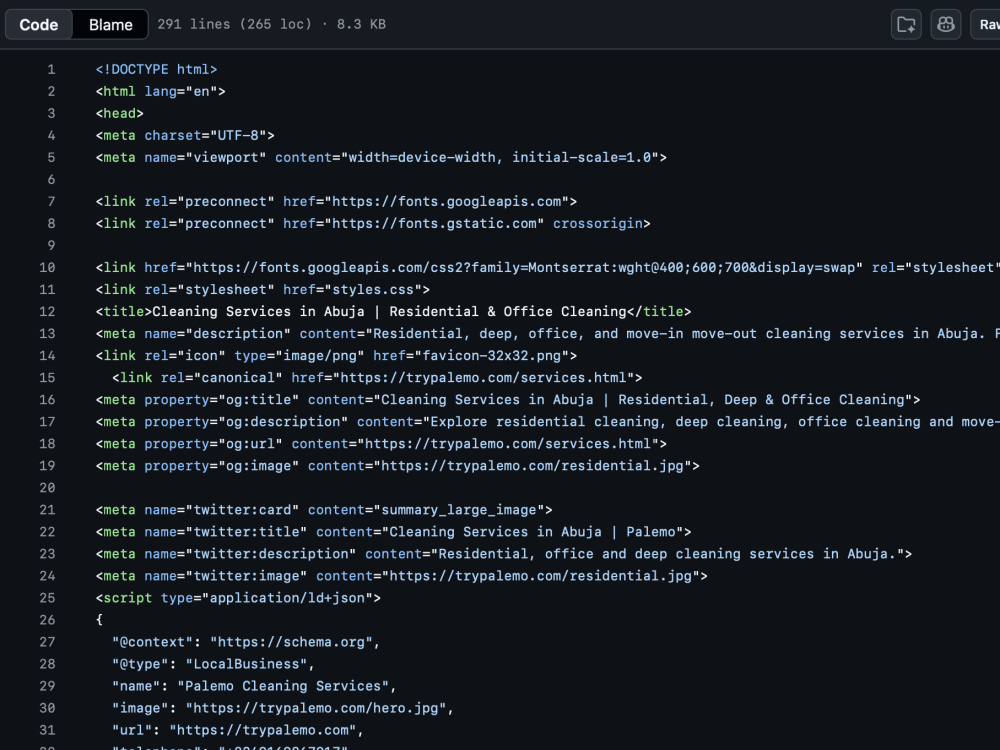Click canonical URL 'https://trypalemo.com/services.html' on line 15
Image resolution: width=1000 pixels, height=750 pixels.
click(483, 378)
